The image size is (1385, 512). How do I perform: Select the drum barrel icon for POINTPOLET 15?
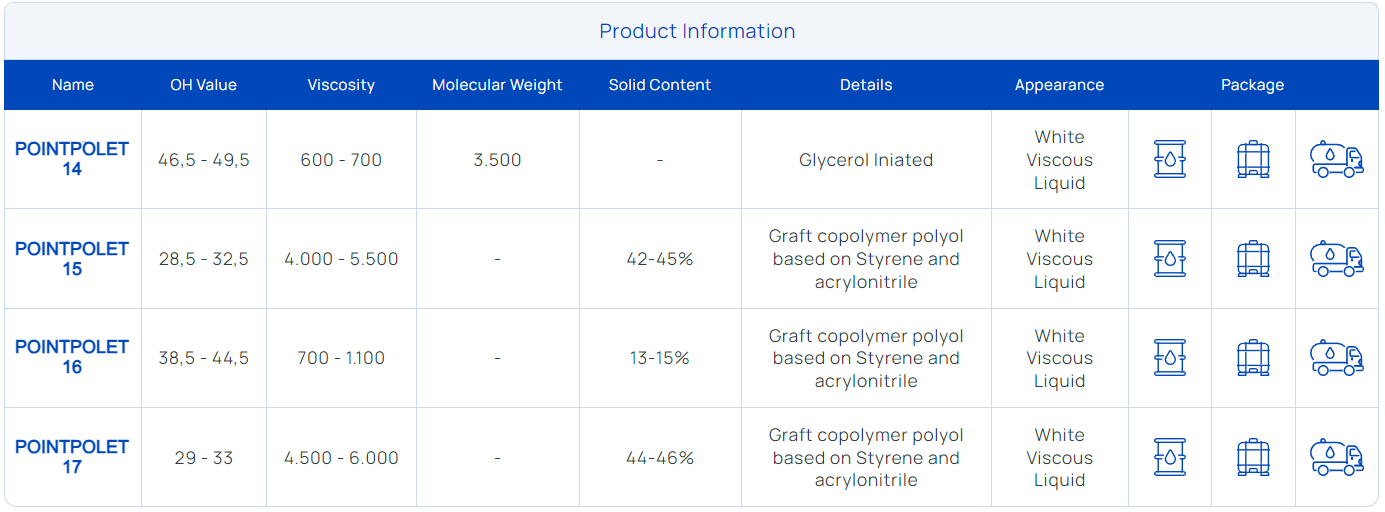pyautogui.click(x=1169, y=258)
